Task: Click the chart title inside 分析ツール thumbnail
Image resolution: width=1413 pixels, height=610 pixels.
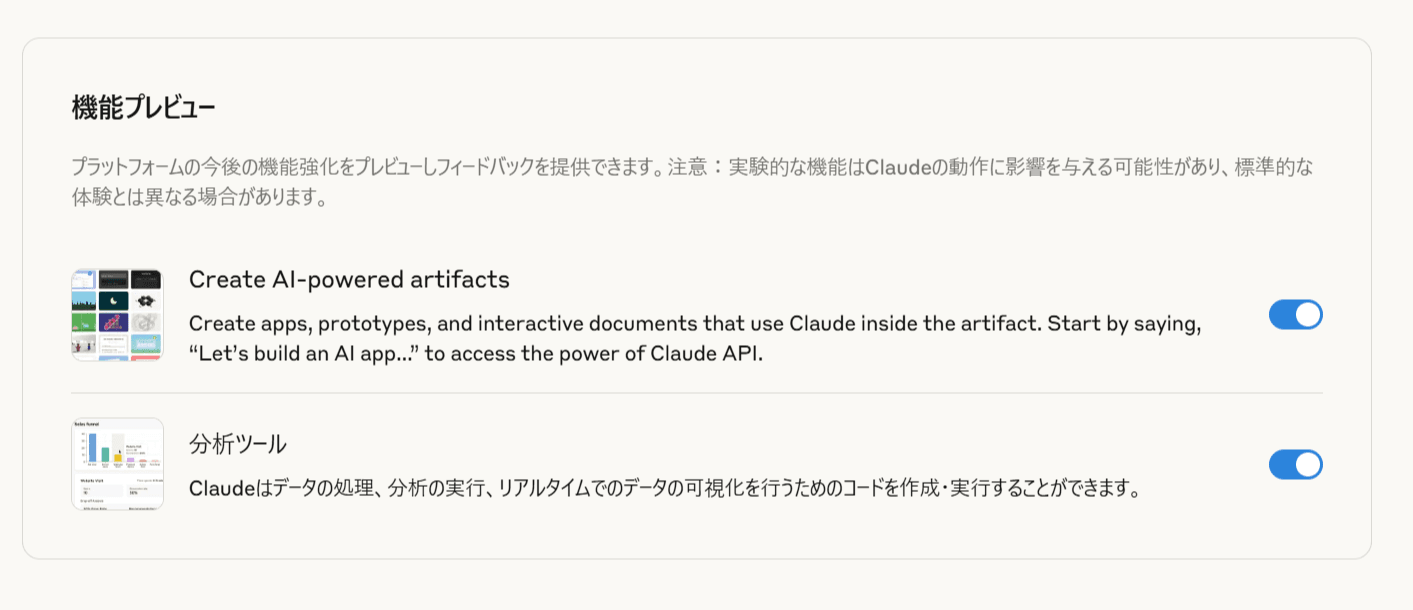Action: [87, 425]
